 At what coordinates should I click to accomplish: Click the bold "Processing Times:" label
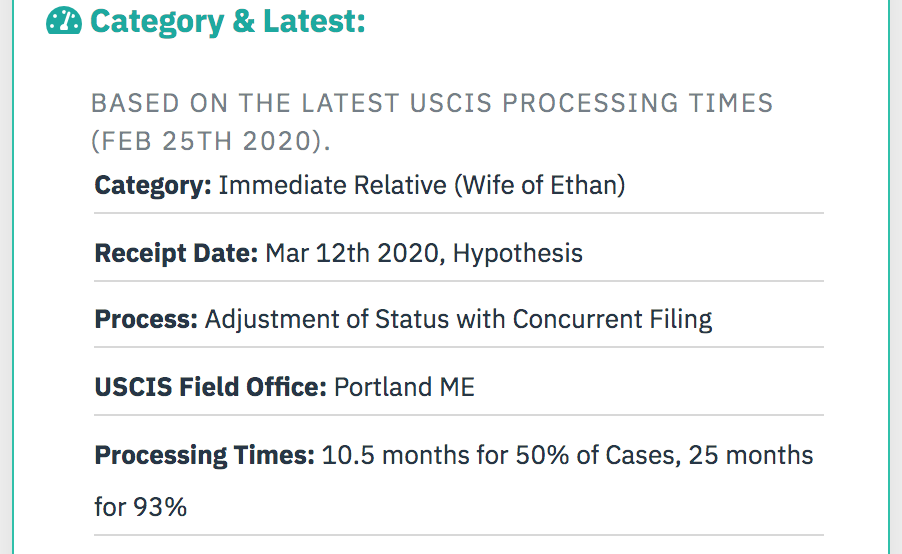[204, 456]
